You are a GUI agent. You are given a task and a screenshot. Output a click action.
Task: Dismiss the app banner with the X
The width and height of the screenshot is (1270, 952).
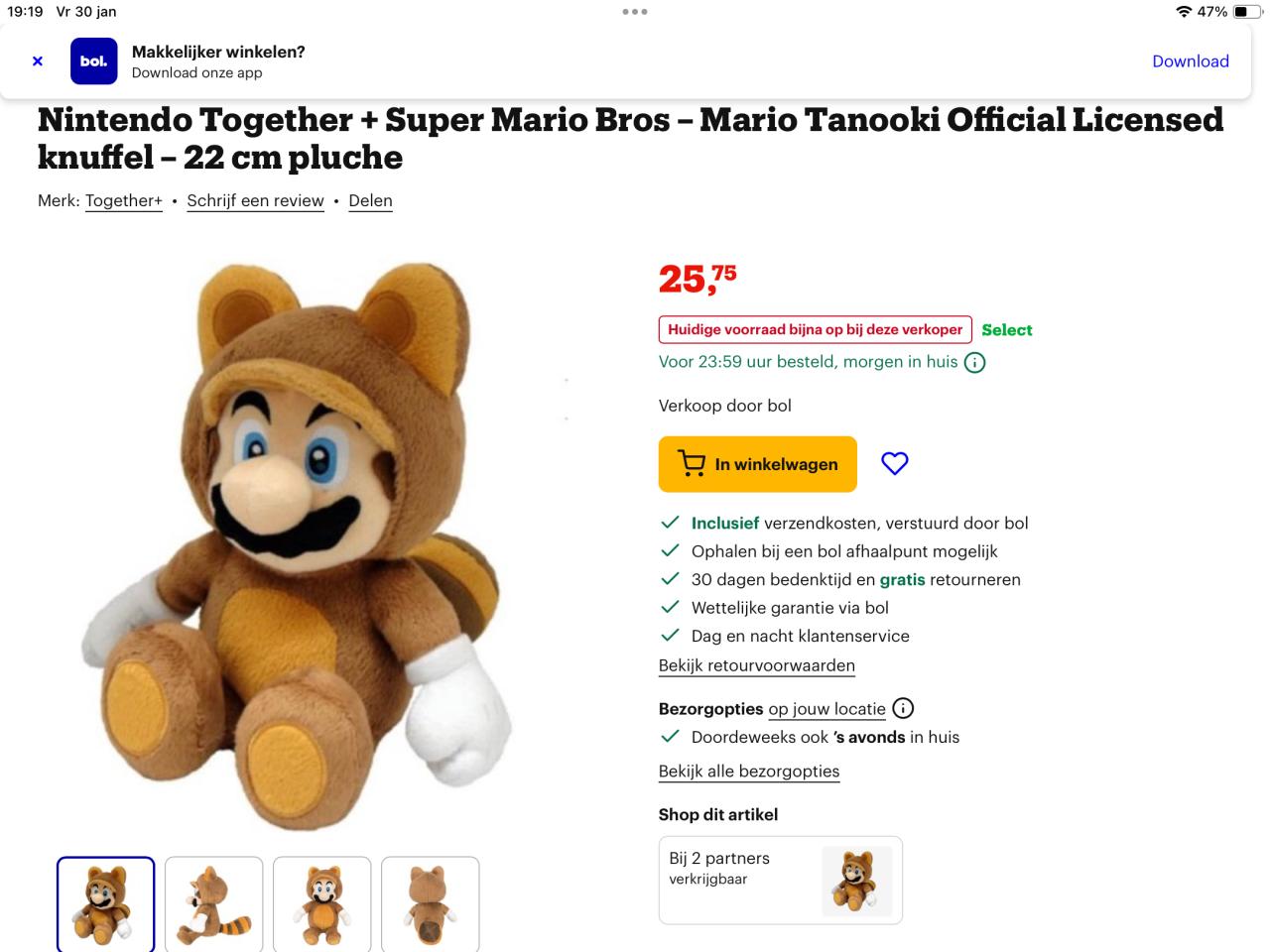point(37,60)
